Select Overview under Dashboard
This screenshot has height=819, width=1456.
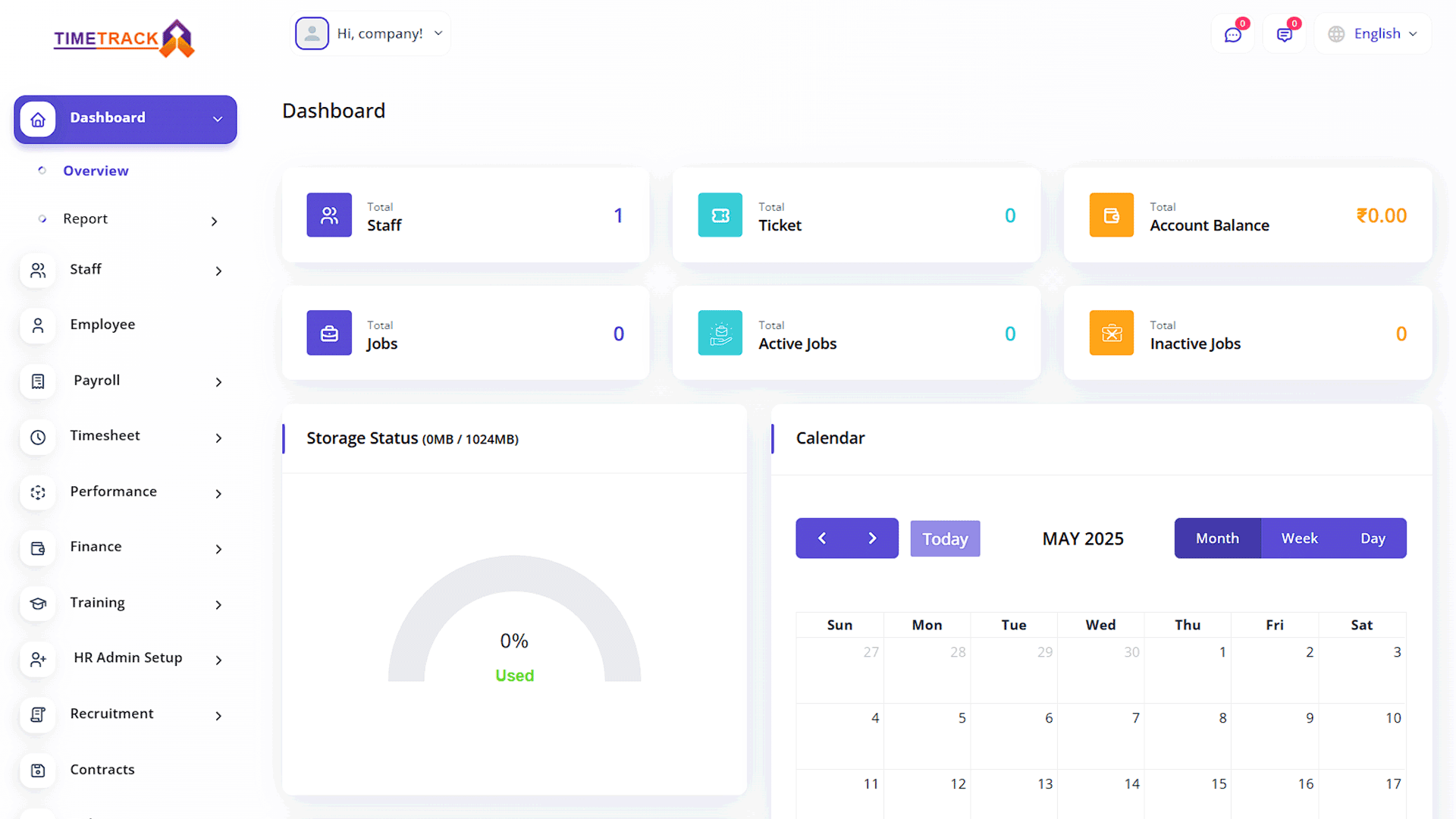(x=96, y=171)
